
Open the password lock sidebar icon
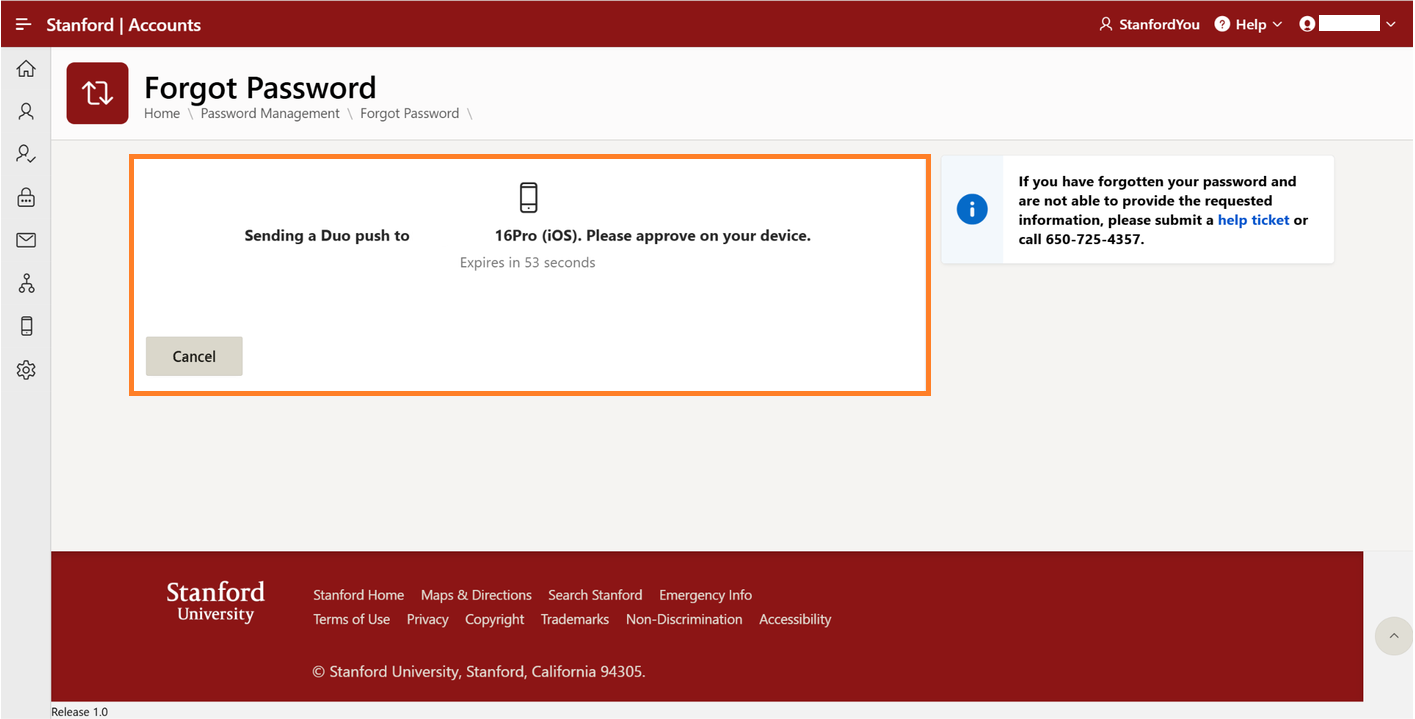pyautogui.click(x=26, y=197)
